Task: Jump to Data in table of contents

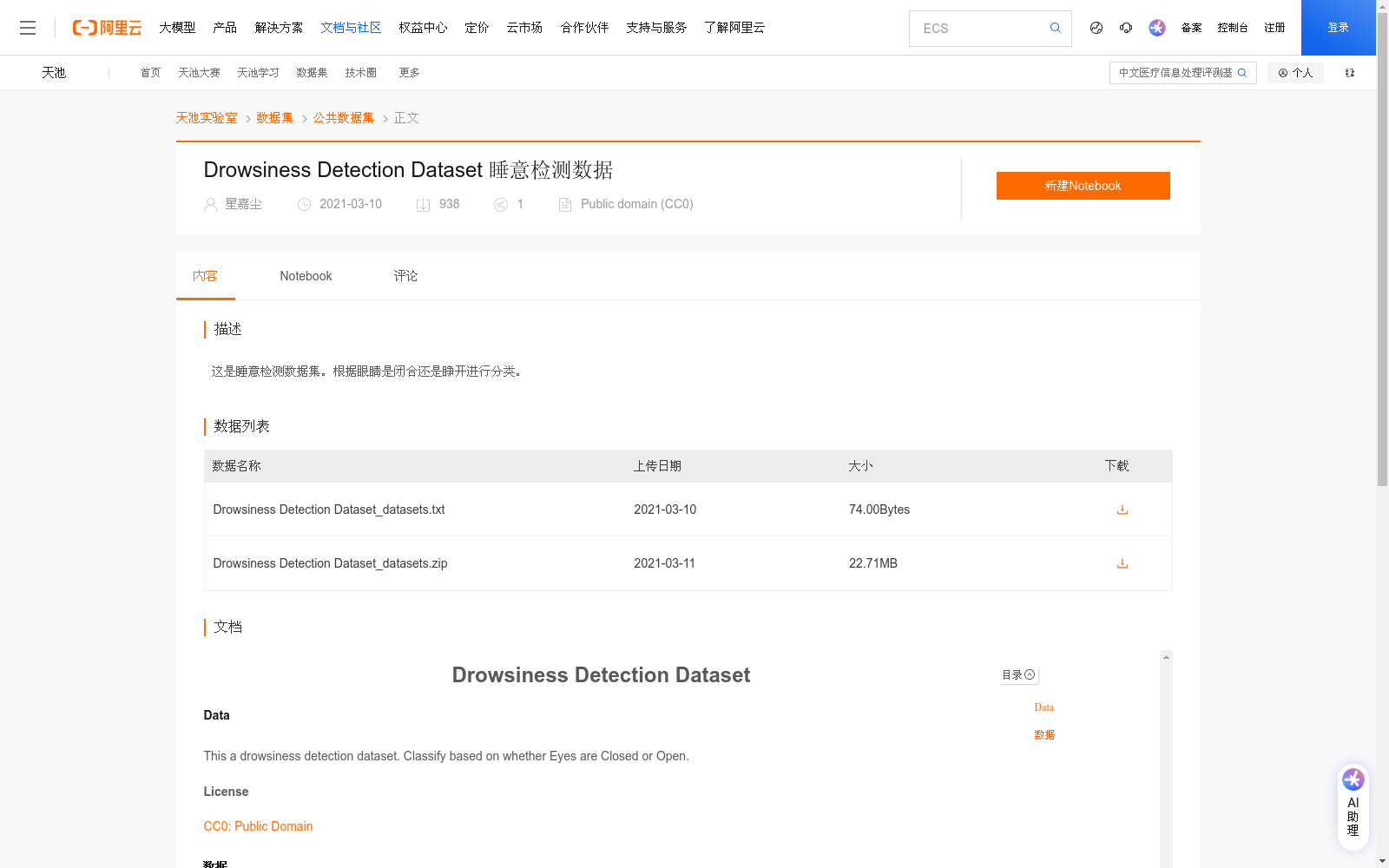Action: coord(1043,707)
